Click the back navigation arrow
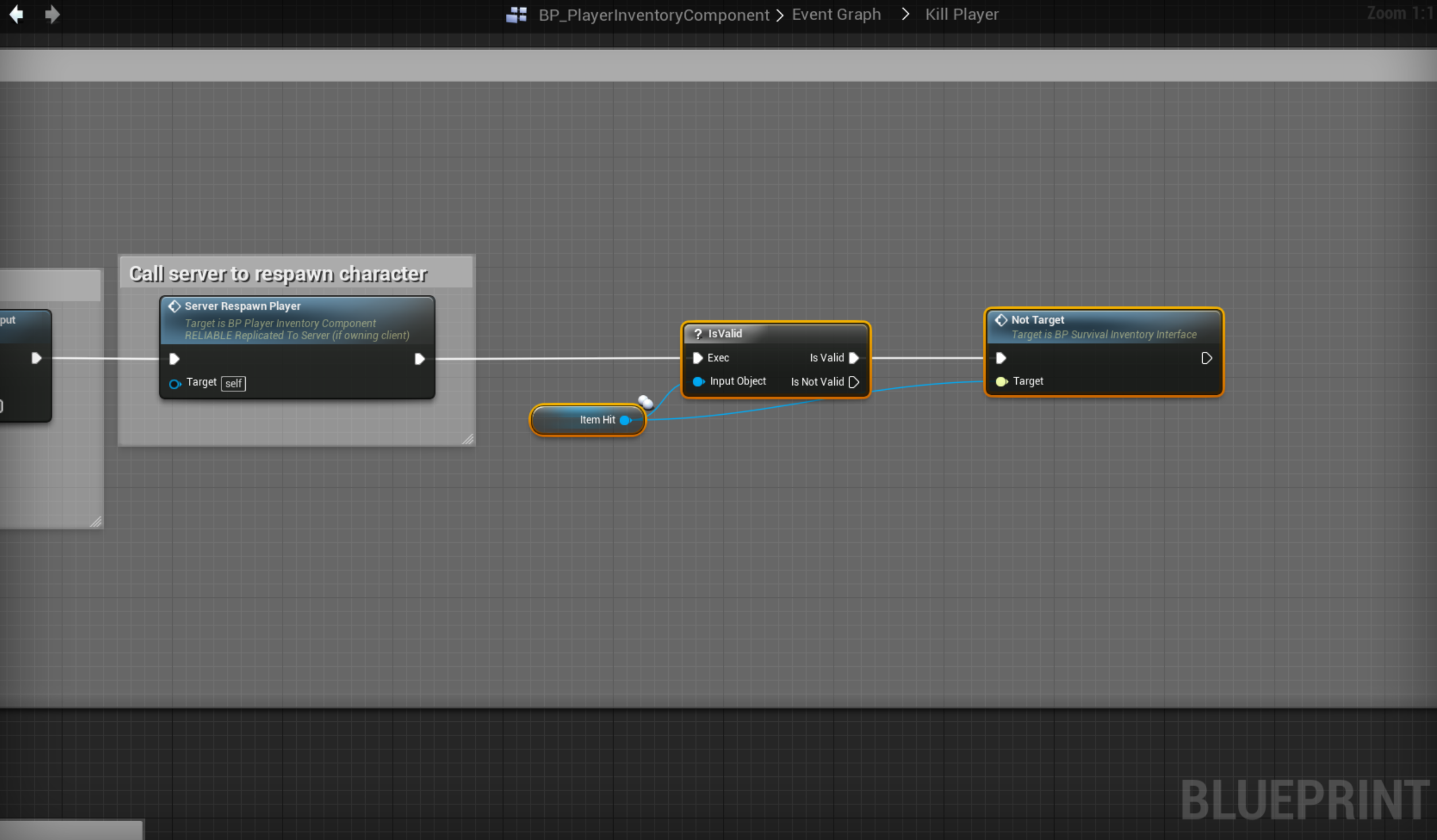 17,14
